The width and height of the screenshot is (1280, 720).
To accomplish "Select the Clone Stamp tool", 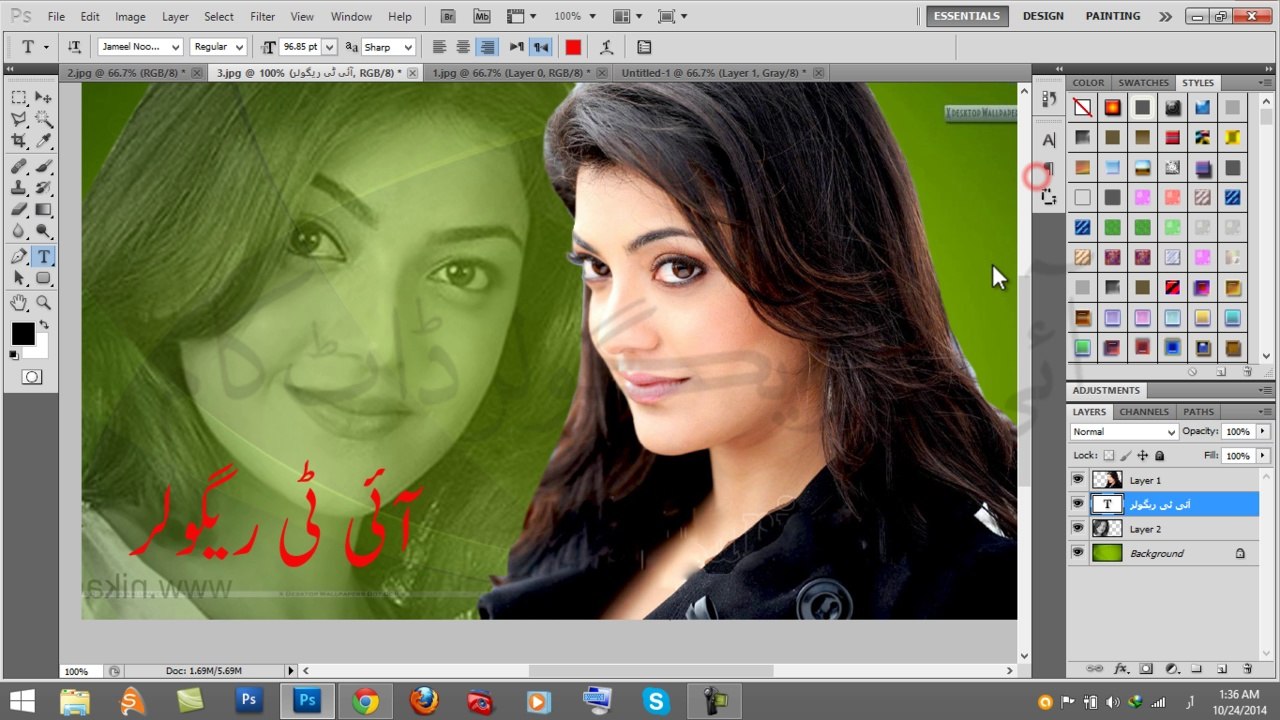I will click(19, 188).
